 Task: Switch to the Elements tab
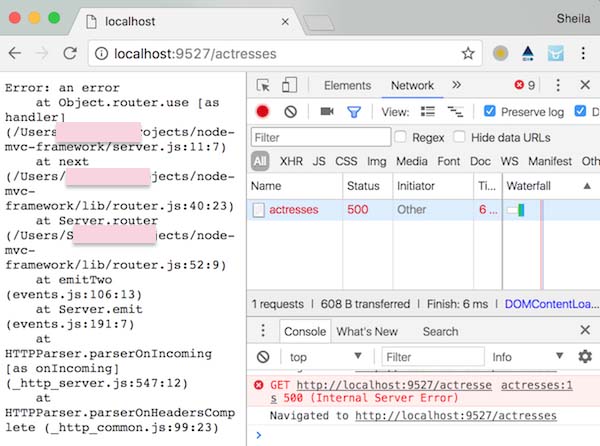(347, 85)
